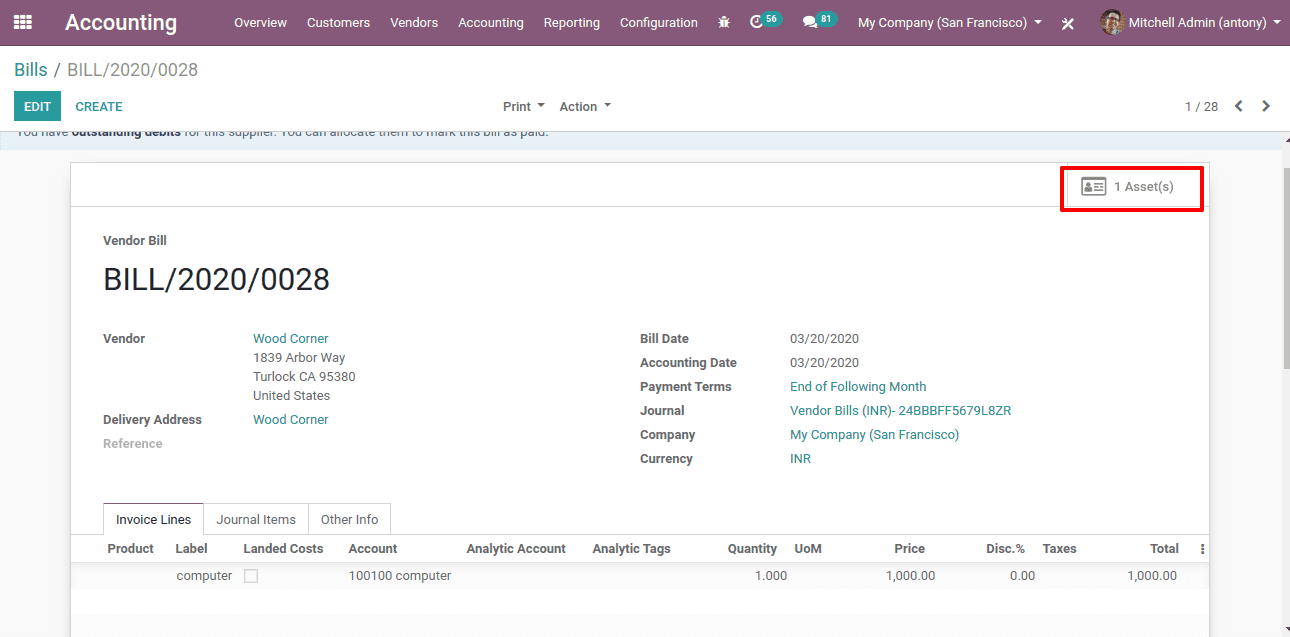Click the '100100 computer' account cell
The width and height of the screenshot is (1290, 637).
400,576
